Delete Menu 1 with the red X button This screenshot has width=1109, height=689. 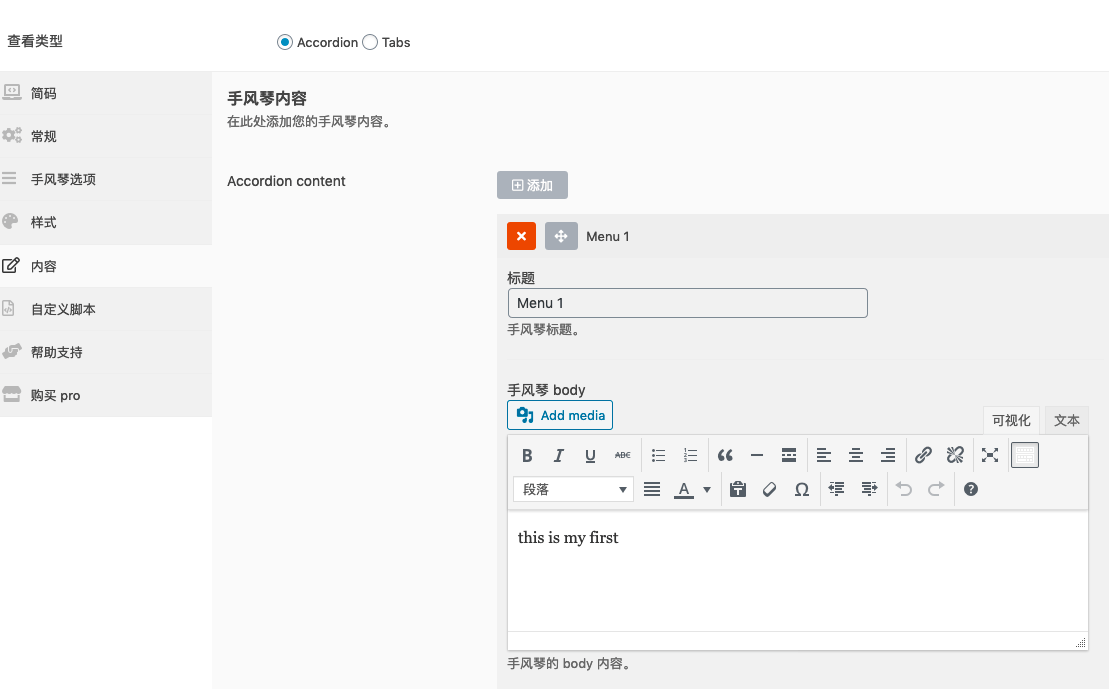click(521, 236)
